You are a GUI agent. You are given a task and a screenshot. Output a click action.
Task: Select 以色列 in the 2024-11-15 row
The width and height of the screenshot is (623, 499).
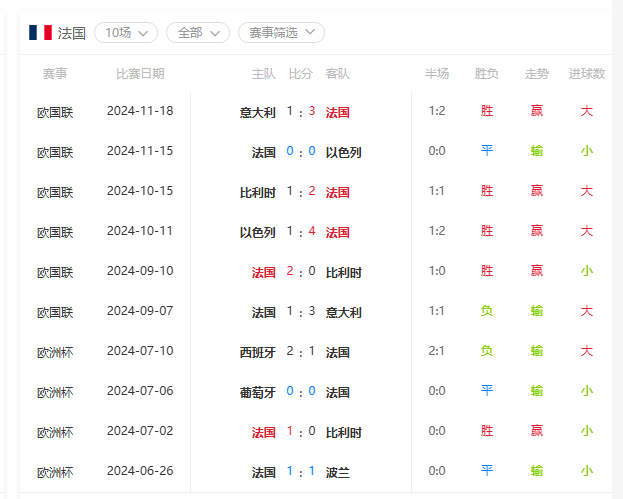point(343,152)
